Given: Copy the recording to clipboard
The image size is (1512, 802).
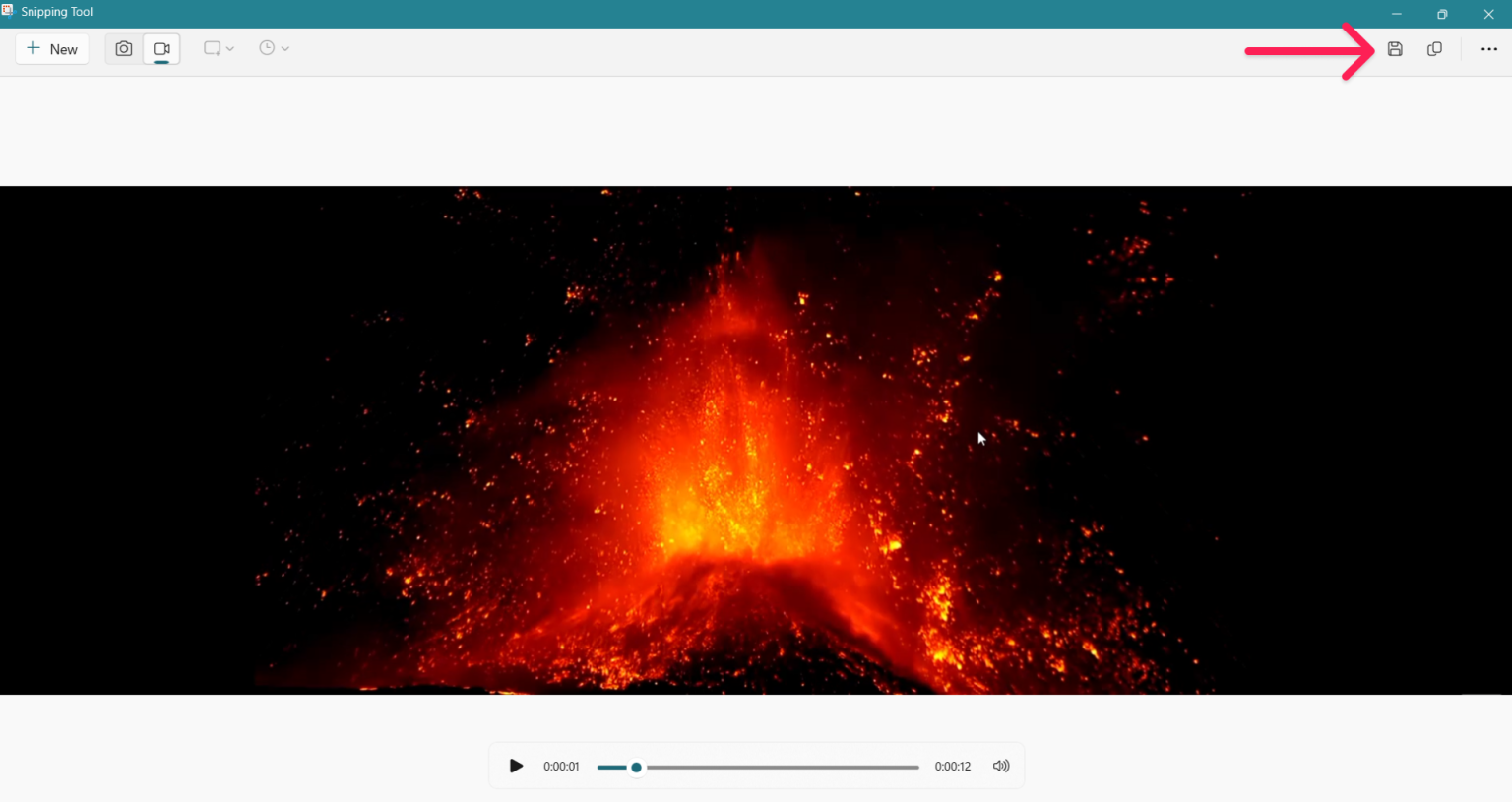Looking at the screenshot, I should 1434,48.
